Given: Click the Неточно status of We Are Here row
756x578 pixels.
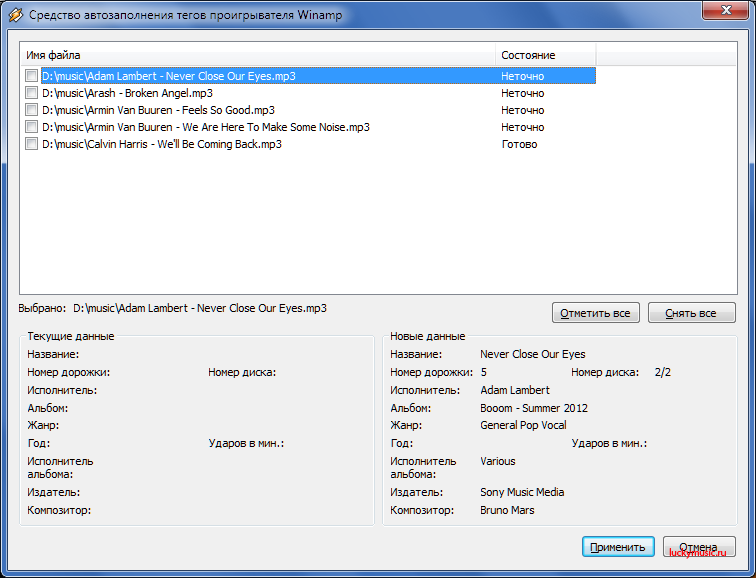Looking at the screenshot, I should (x=523, y=127).
